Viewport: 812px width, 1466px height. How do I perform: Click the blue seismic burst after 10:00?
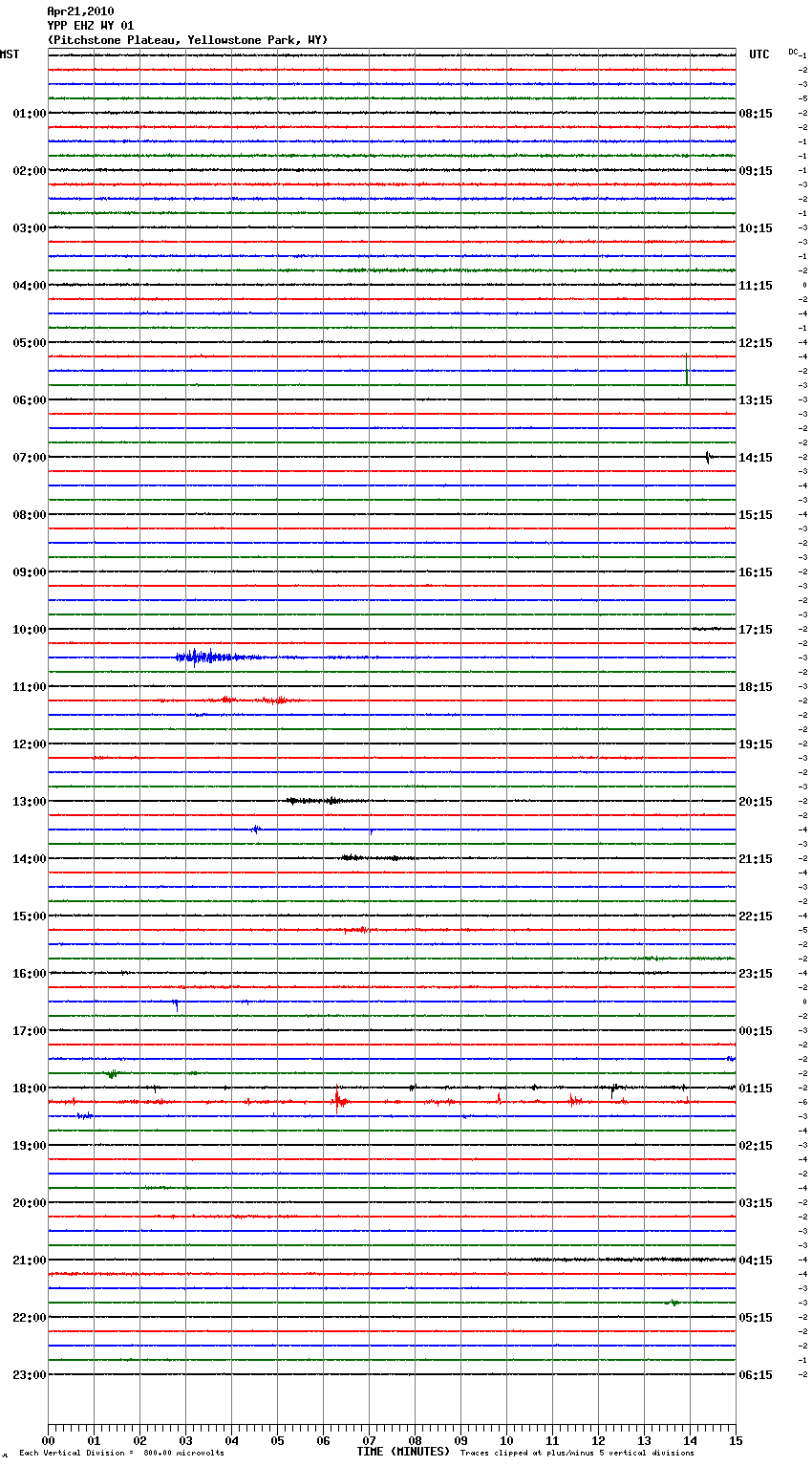point(205,657)
